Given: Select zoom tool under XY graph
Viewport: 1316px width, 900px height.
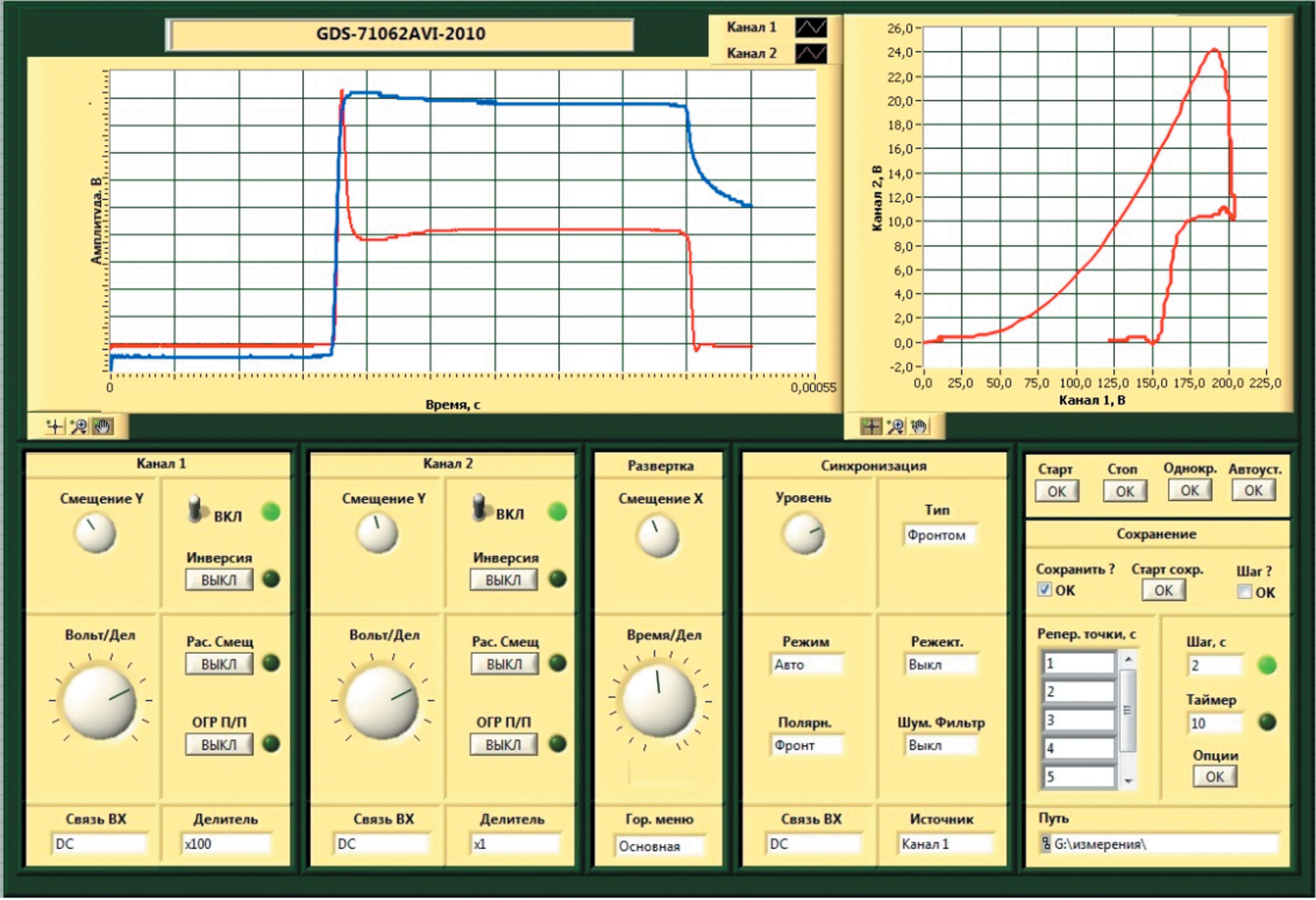Looking at the screenshot, I should [x=896, y=426].
